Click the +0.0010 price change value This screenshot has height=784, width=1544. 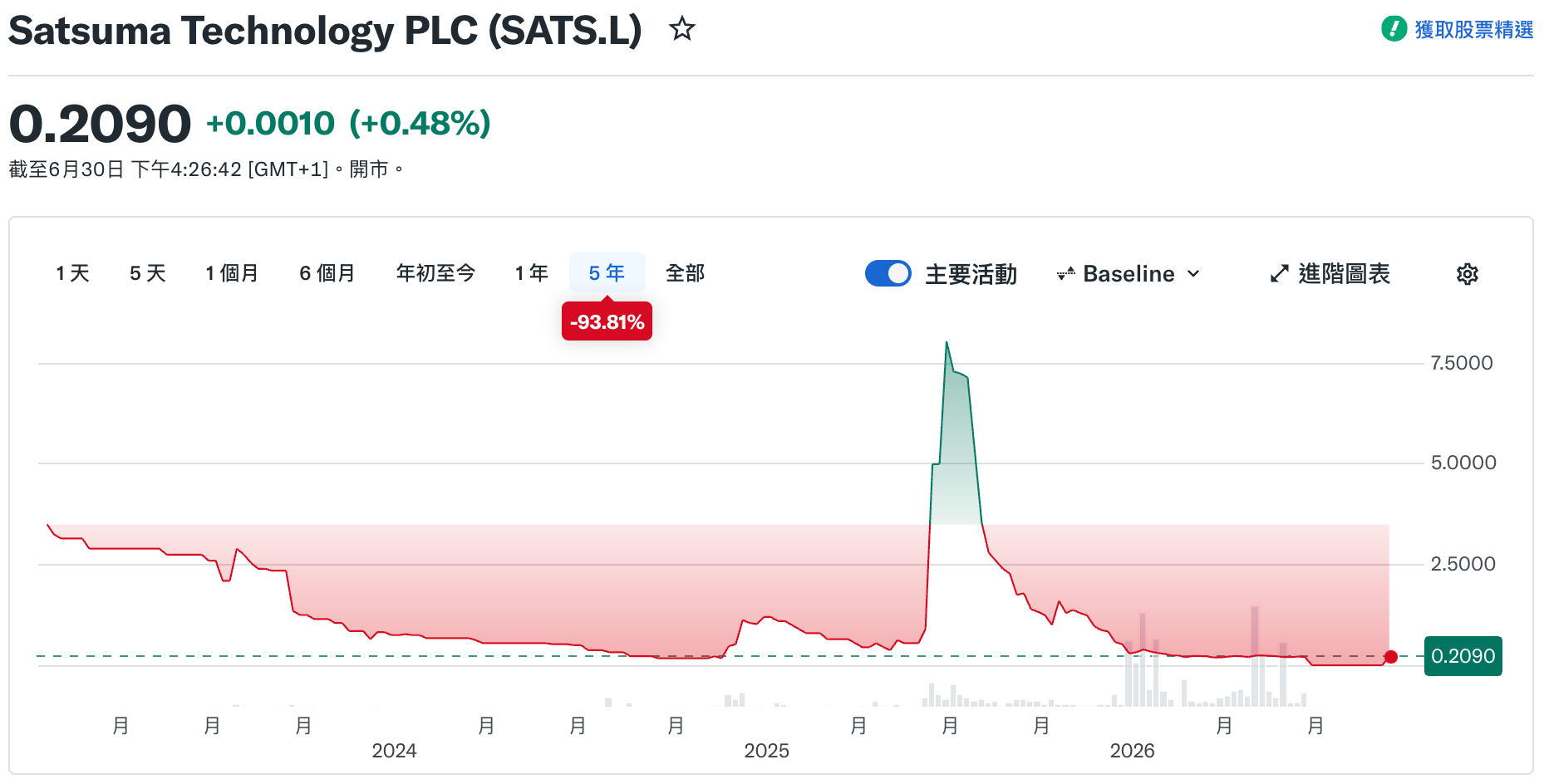point(270,124)
